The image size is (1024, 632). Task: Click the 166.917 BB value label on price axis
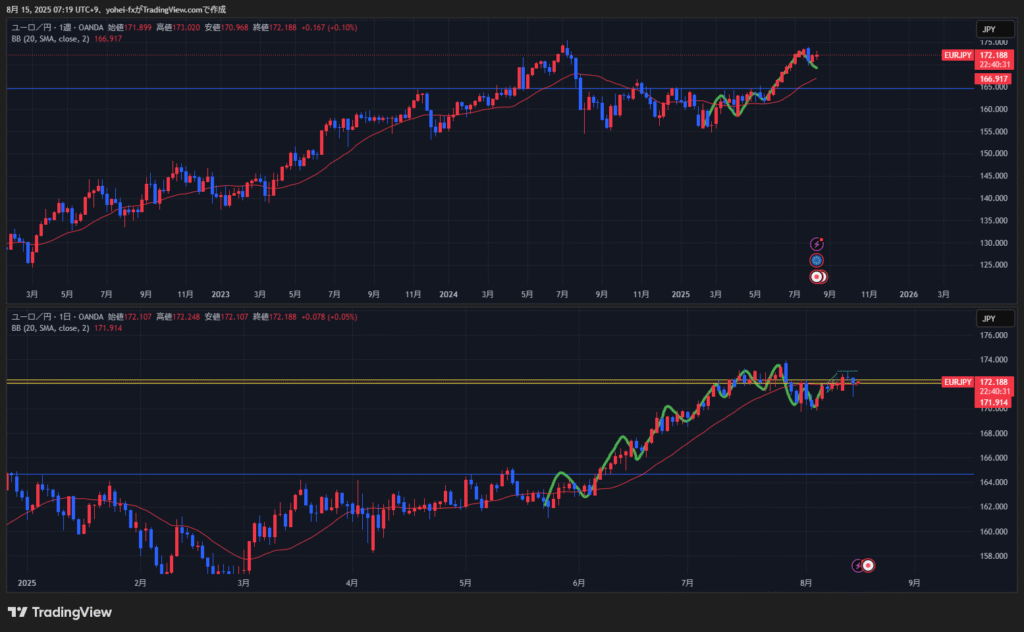click(x=993, y=78)
